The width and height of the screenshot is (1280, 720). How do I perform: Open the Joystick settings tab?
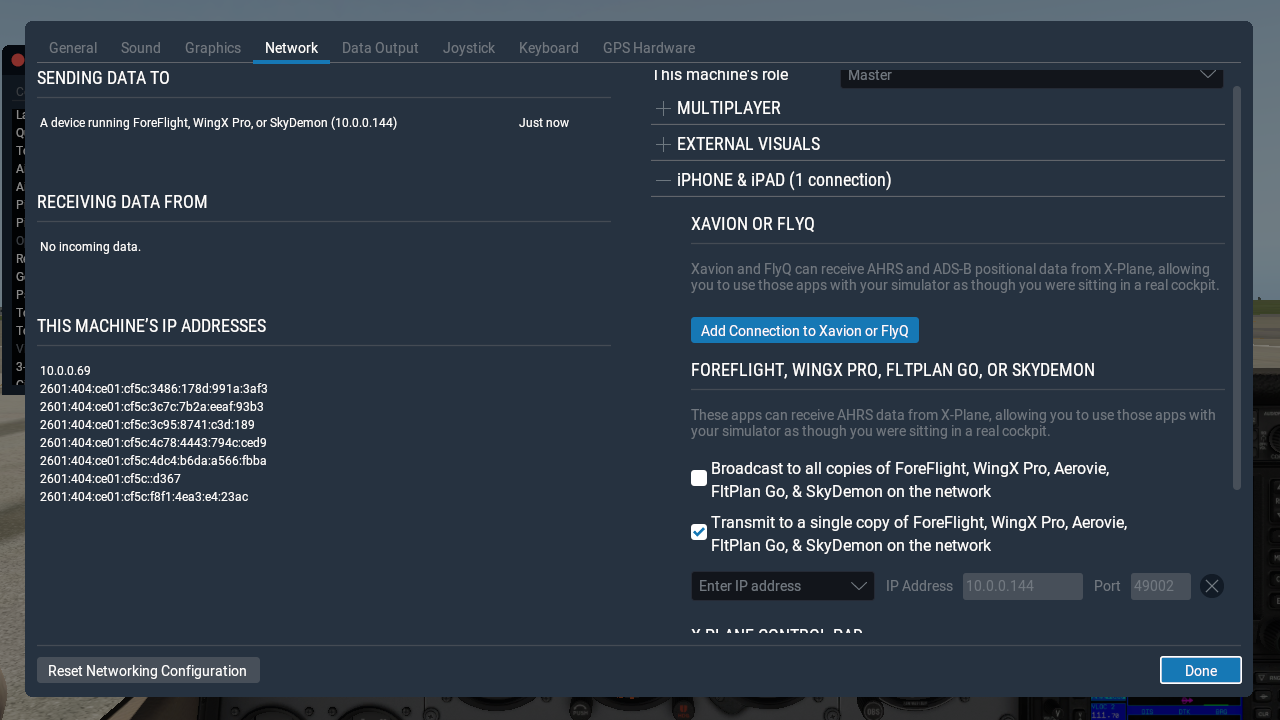pos(469,48)
